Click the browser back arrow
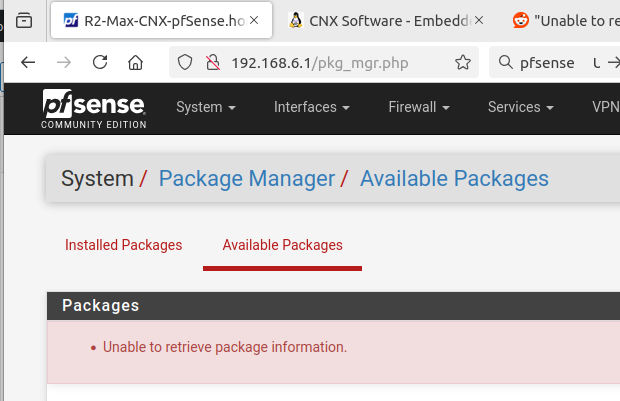 pos(28,62)
